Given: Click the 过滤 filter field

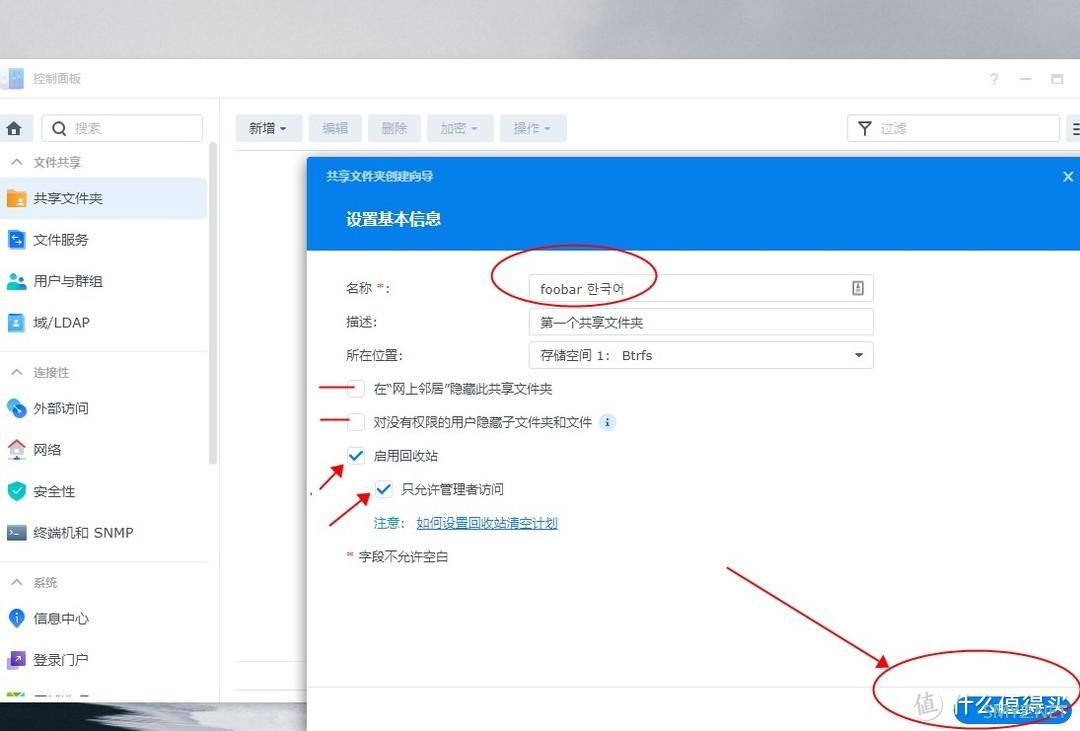Looking at the screenshot, I should [953, 128].
